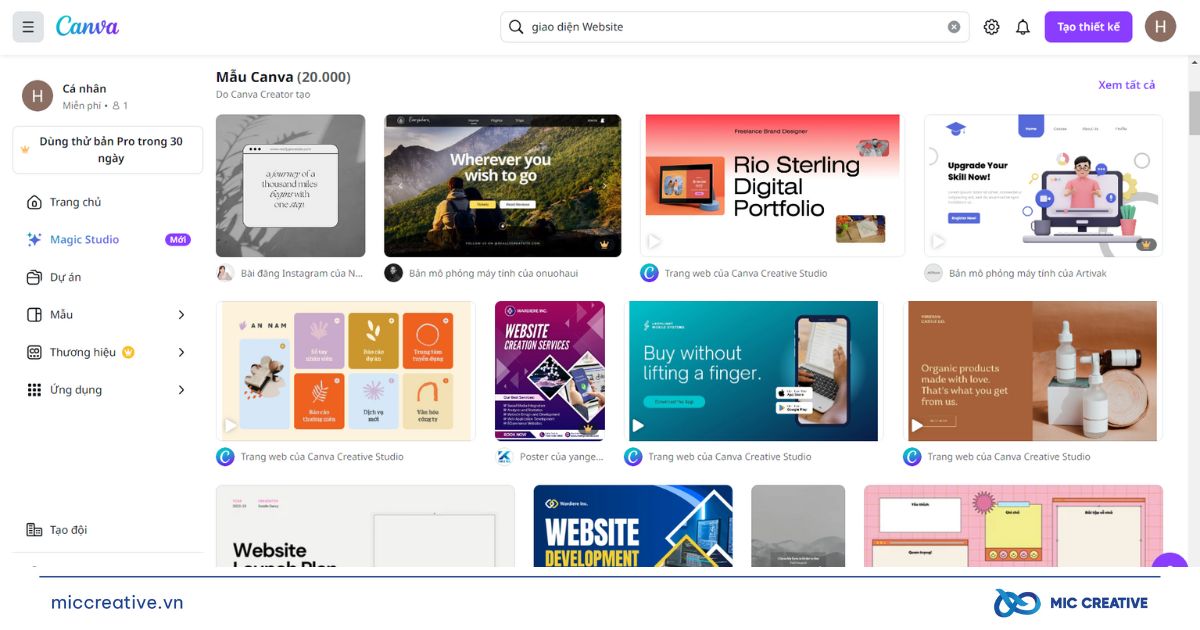1200x630 pixels.
Task: Click the Miễn phí plan label
Action: [82, 105]
